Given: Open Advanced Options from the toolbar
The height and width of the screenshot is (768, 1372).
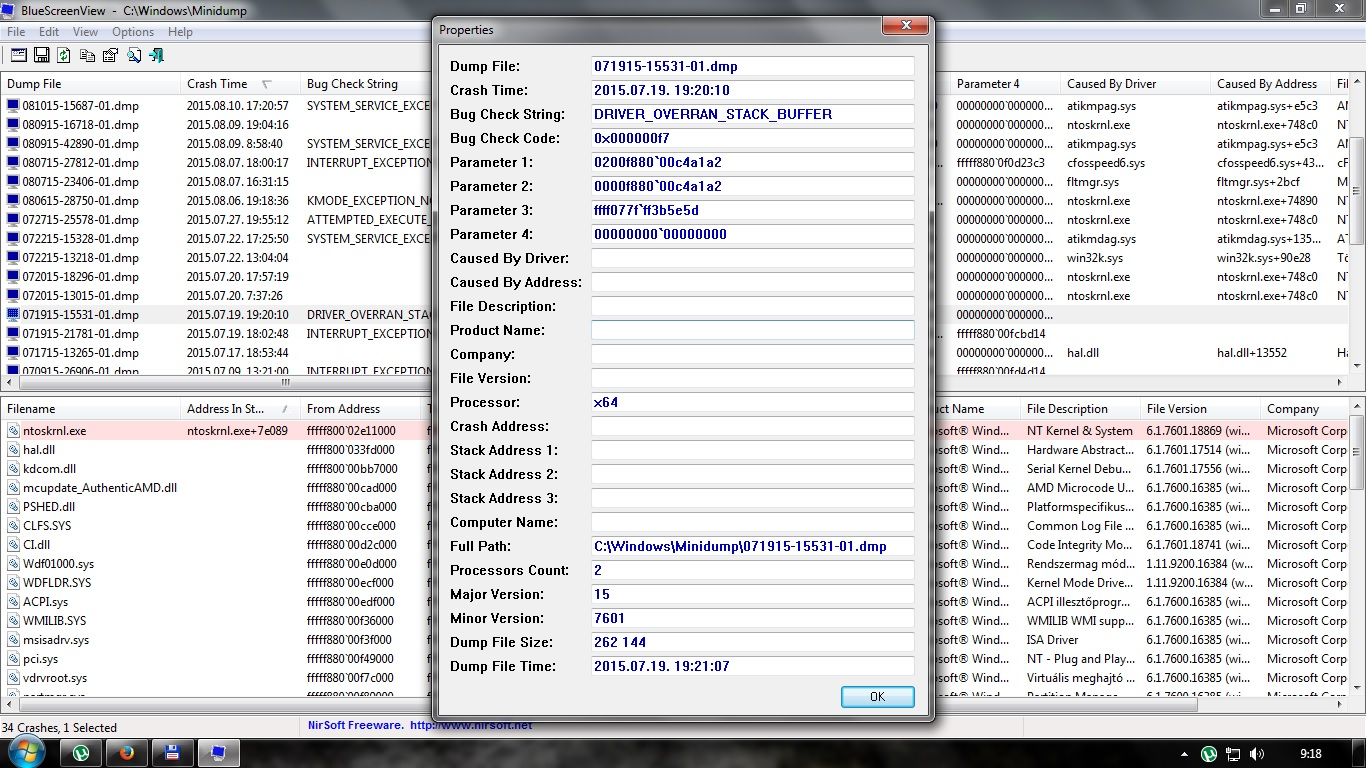Looking at the screenshot, I should coord(19,55).
